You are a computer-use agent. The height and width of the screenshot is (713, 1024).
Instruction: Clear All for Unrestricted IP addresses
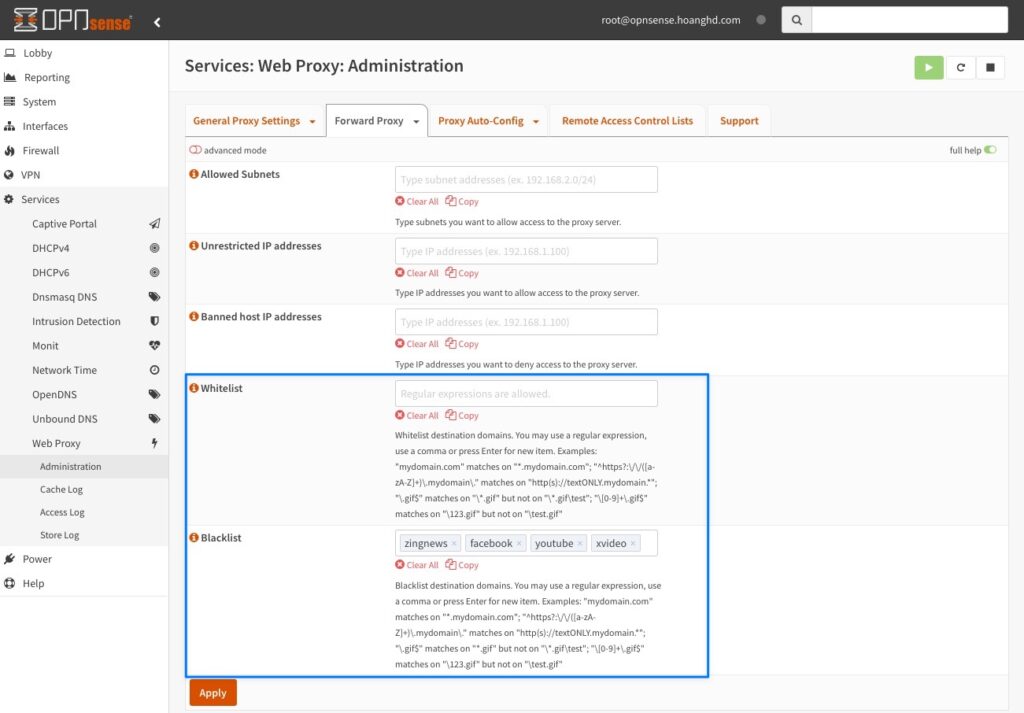coord(417,273)
